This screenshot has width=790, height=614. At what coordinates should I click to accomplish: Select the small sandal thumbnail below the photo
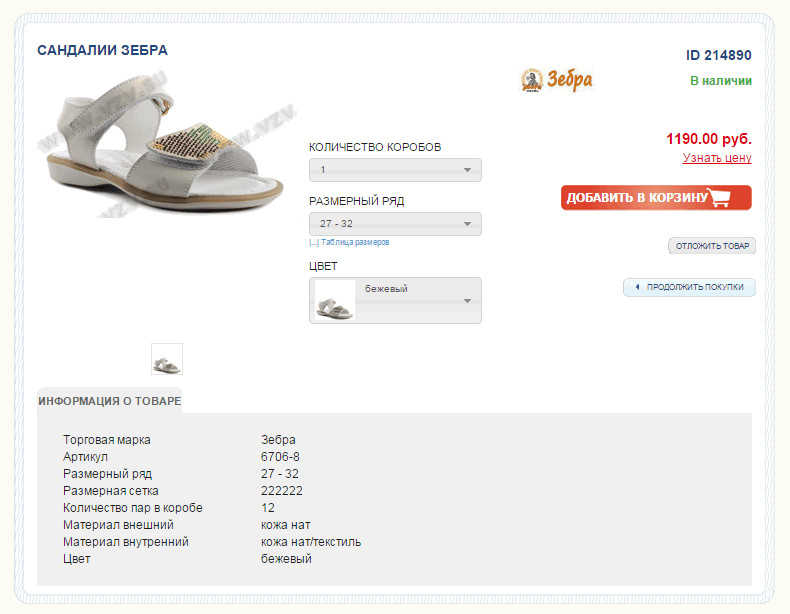pyautogui.click(x=167, y=359)
